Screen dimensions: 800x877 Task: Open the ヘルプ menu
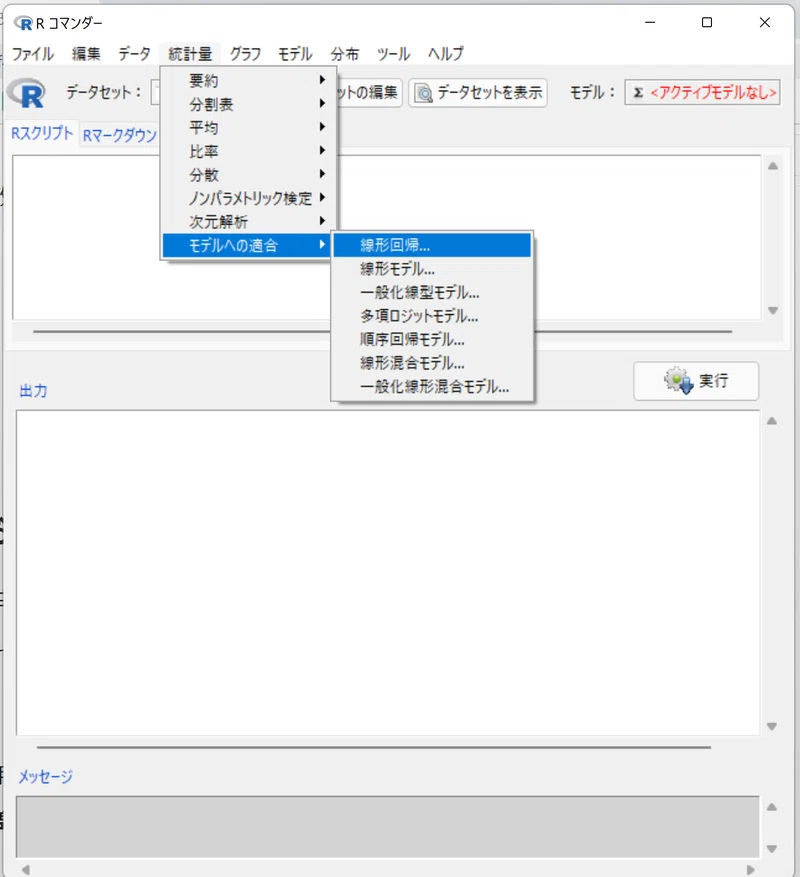point(446,54)
